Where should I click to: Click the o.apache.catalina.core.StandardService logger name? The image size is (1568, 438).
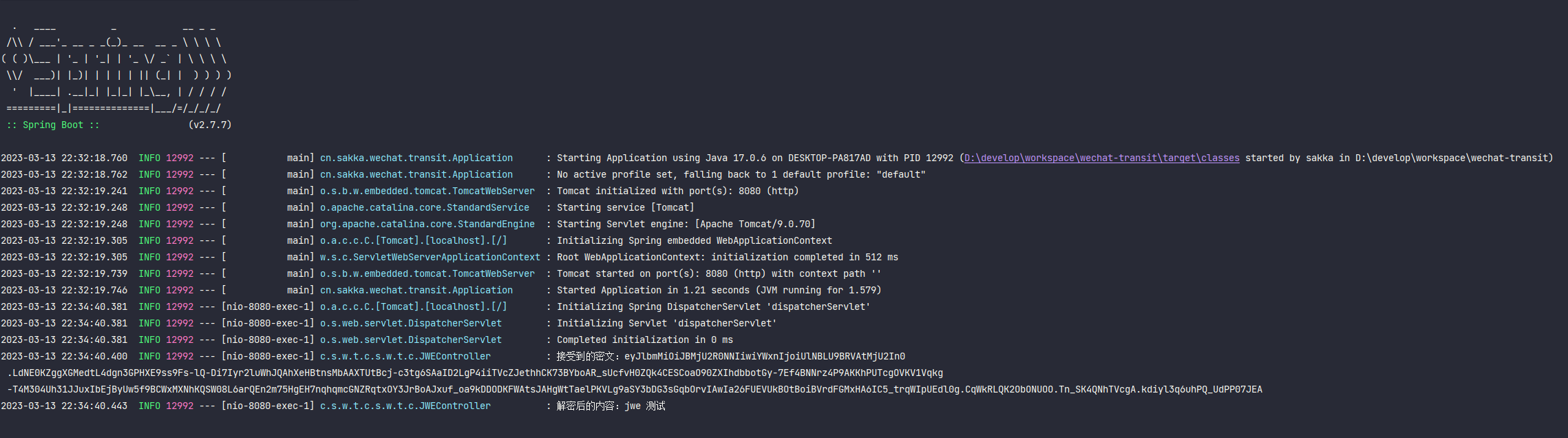point(424,208)
